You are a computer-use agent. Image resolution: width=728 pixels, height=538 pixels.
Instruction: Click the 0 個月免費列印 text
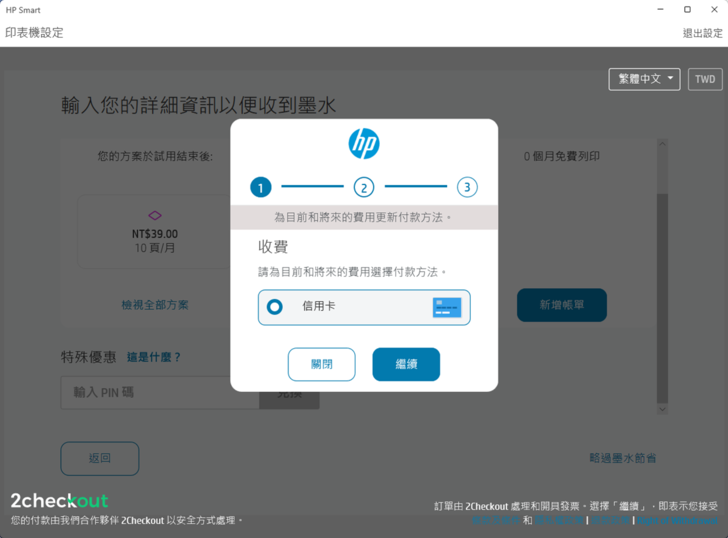click(562, 156)
